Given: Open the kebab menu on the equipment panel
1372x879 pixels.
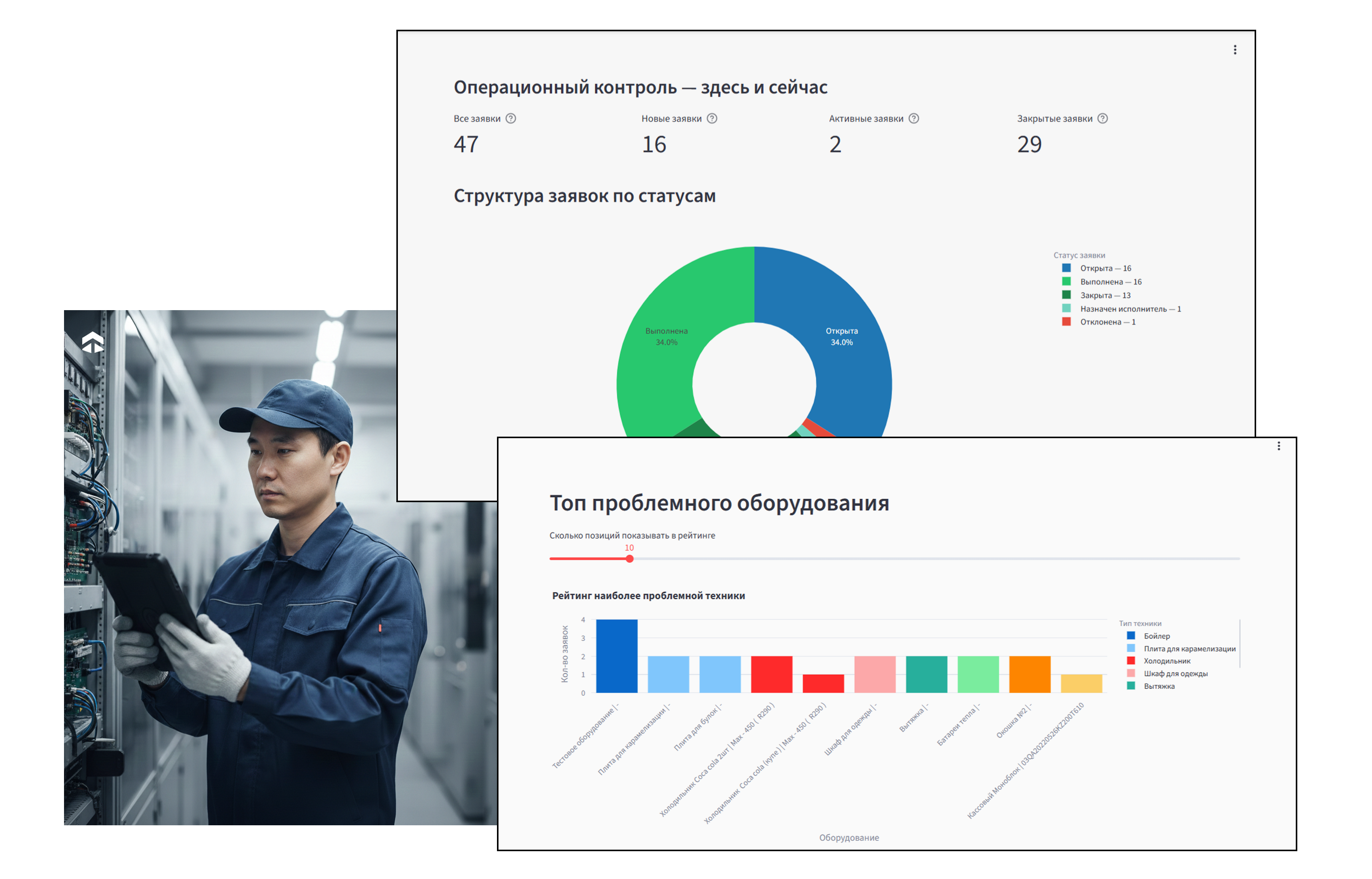Looking at the screenshot, I should point(1278,446).
